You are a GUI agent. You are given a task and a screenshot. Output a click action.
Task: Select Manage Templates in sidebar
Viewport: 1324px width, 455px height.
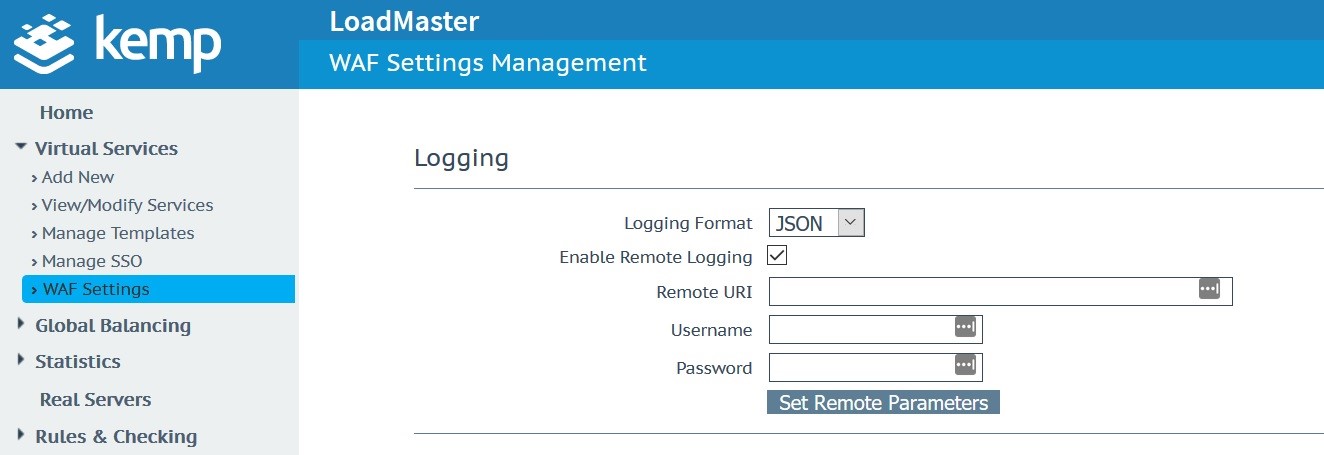pyautogui.click(x=117, y=233)
